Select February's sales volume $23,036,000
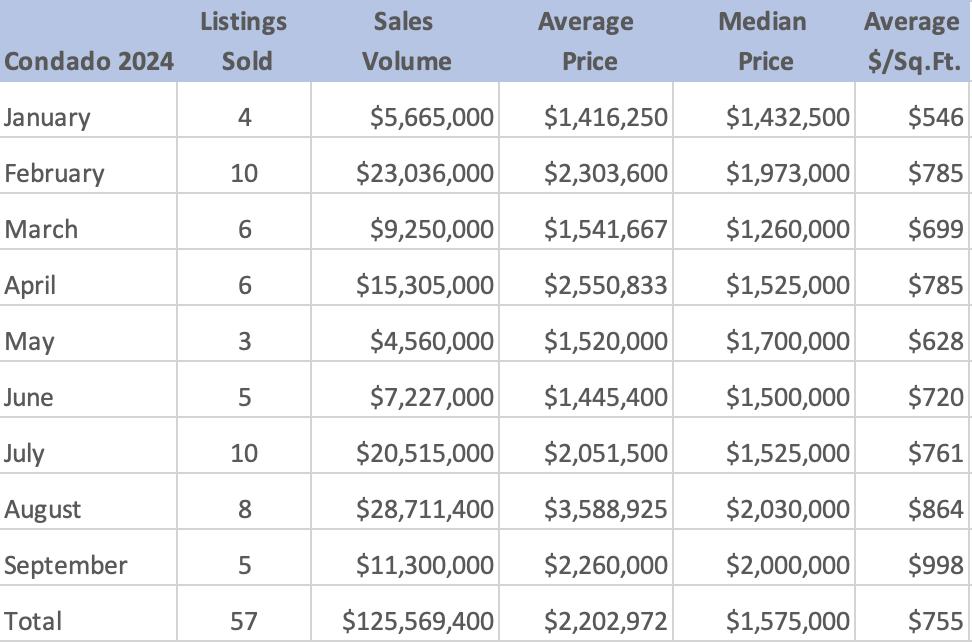The width and height of the screenshot is (972, 642). (425, 173)
